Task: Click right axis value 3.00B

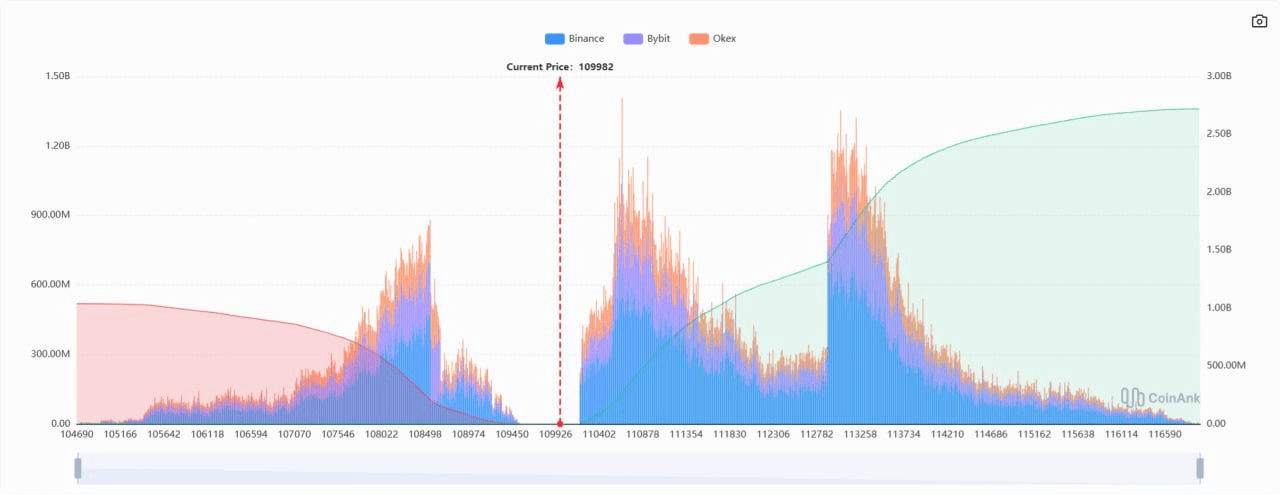Action: click(1218, 77)
